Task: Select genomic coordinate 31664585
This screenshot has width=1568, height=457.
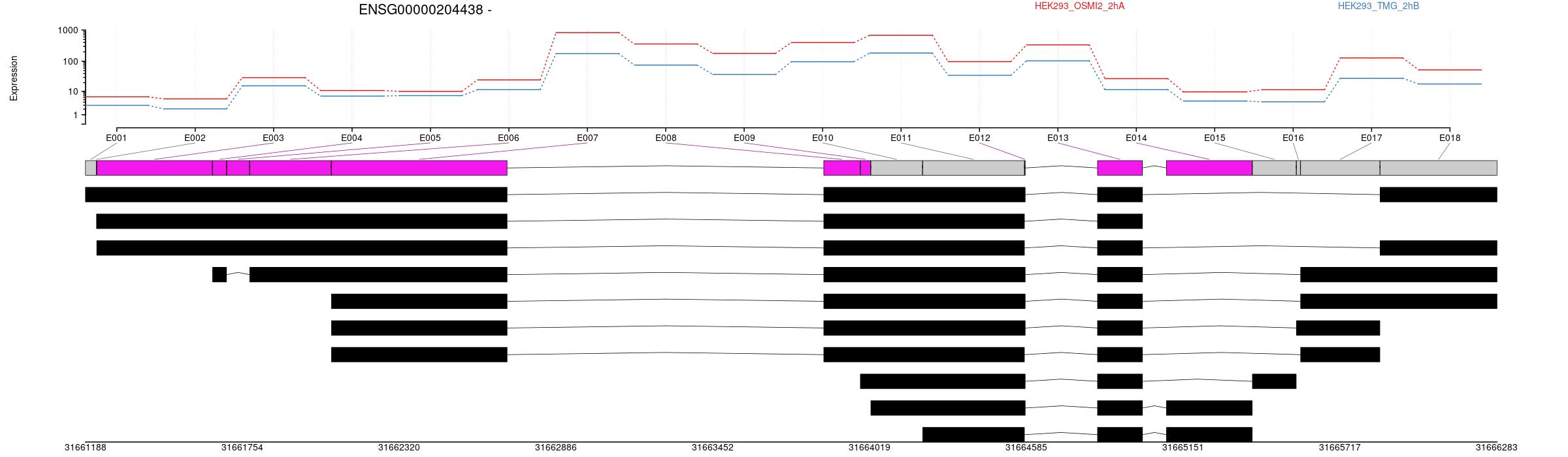Action: 1026,448
